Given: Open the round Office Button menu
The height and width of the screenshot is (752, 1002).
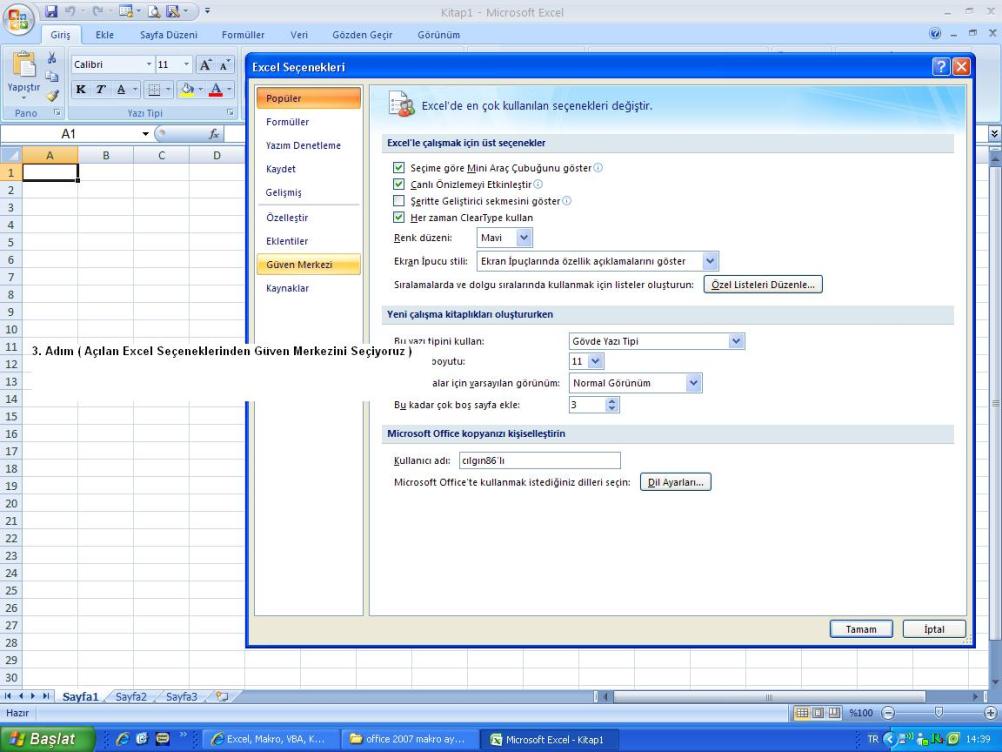Looking at the screenshot, I should [19, 19].
